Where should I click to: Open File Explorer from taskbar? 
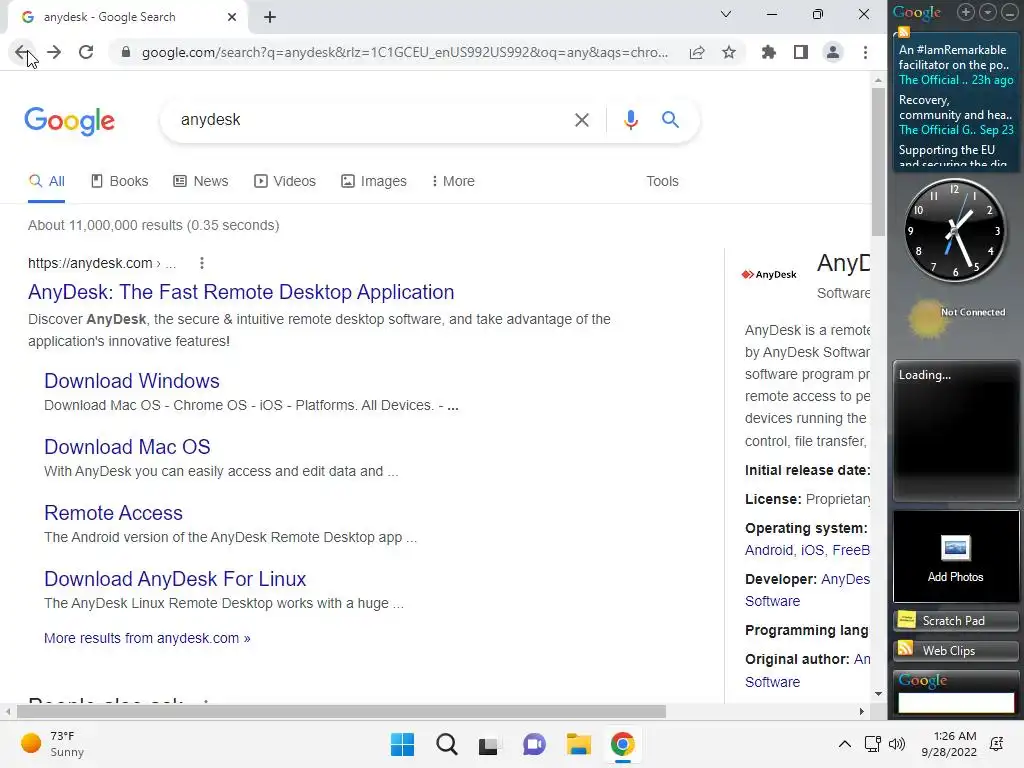[x=579, y=744]
